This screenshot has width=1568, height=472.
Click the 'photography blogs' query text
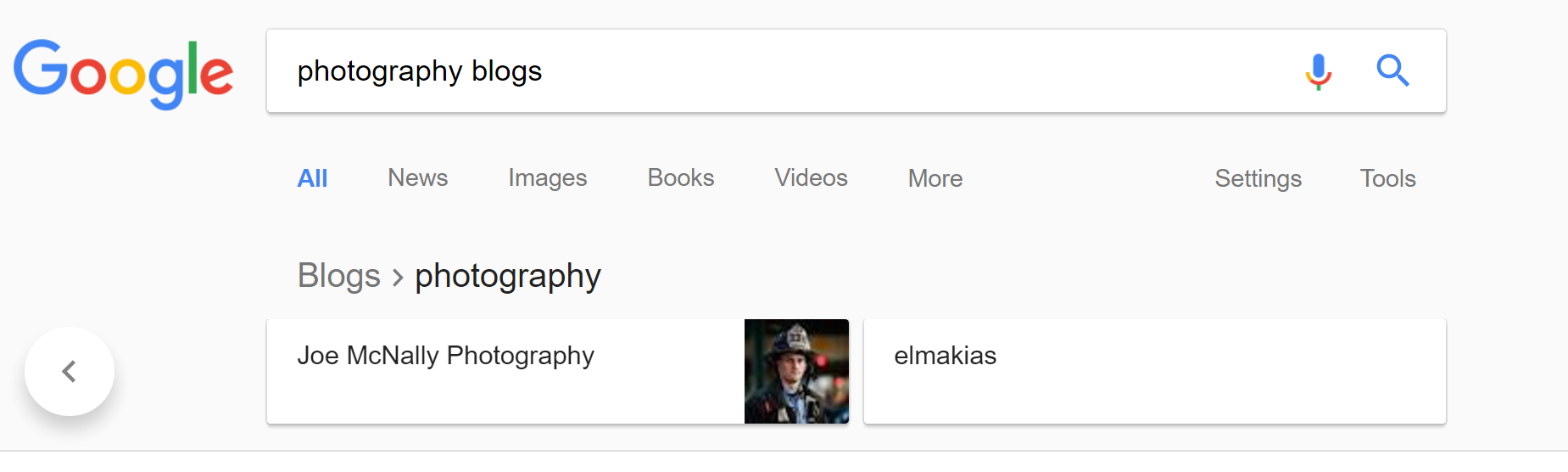419,71
